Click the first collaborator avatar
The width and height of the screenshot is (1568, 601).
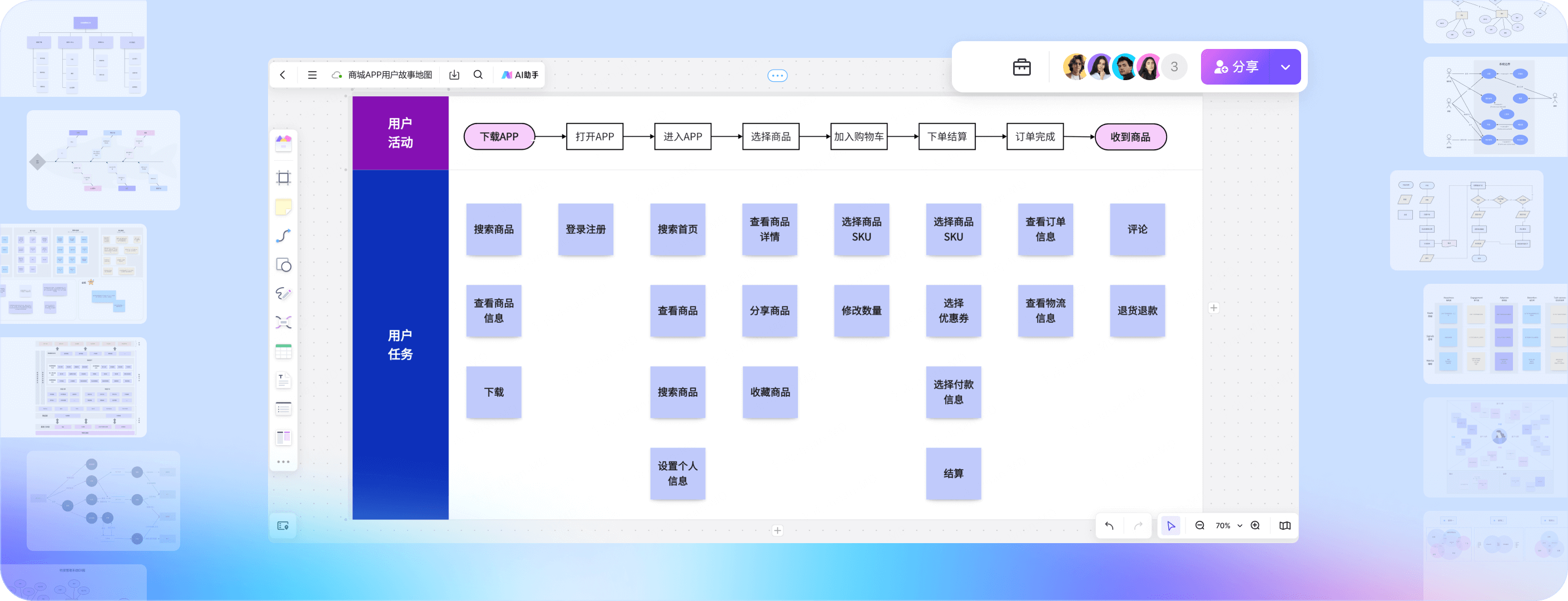pyautogui.click(x=1076, y=67)
